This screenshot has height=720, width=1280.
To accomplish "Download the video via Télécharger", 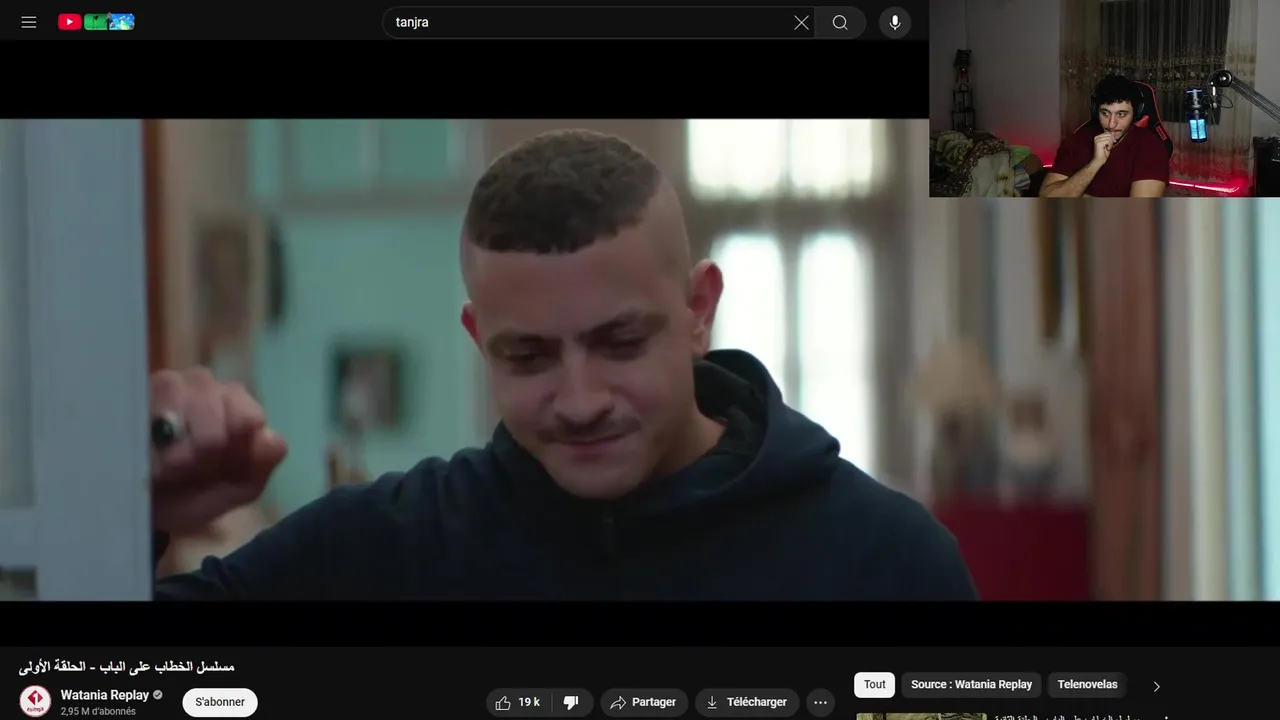I will click(x=747, y=702).
